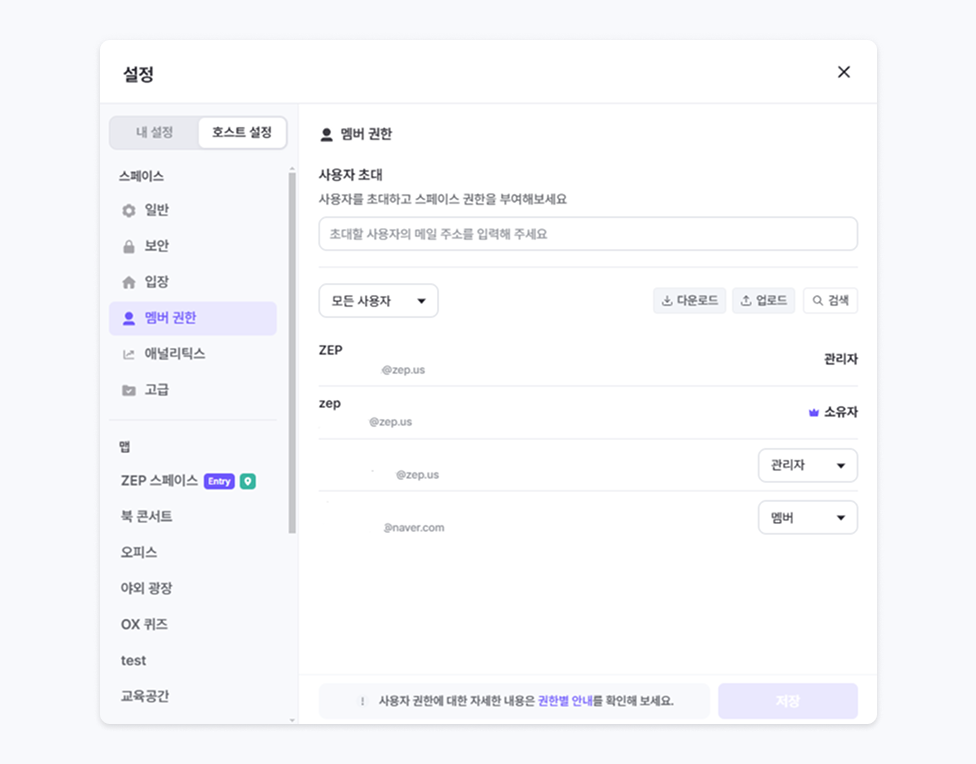This screenshot has height=764, width=976.
Task: Click the sidebar vertical scrollbar
Action: [x=292, y=350]
